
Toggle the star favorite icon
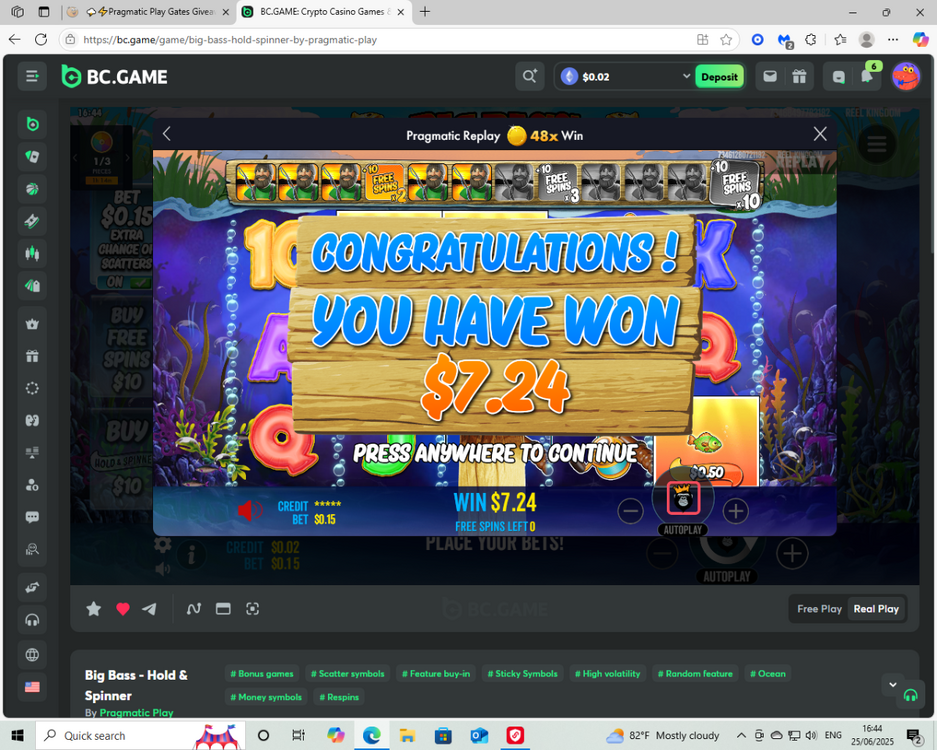pyautogui.click(x=94, y=609)
